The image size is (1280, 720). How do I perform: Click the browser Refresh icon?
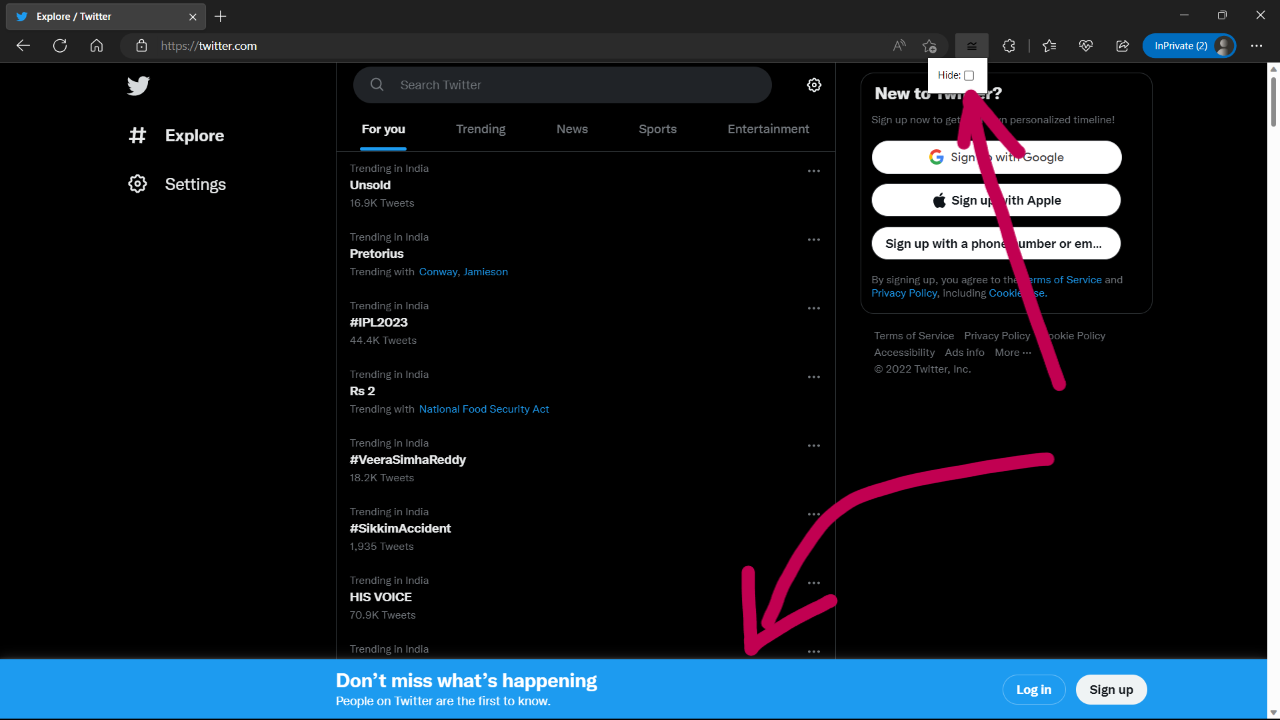tap(59, 45)
